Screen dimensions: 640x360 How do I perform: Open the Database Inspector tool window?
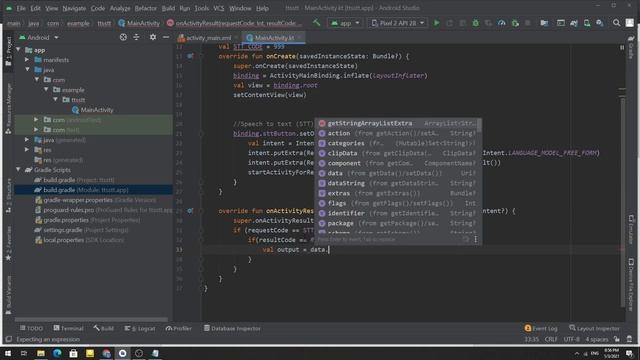click(x=232, y=328)
